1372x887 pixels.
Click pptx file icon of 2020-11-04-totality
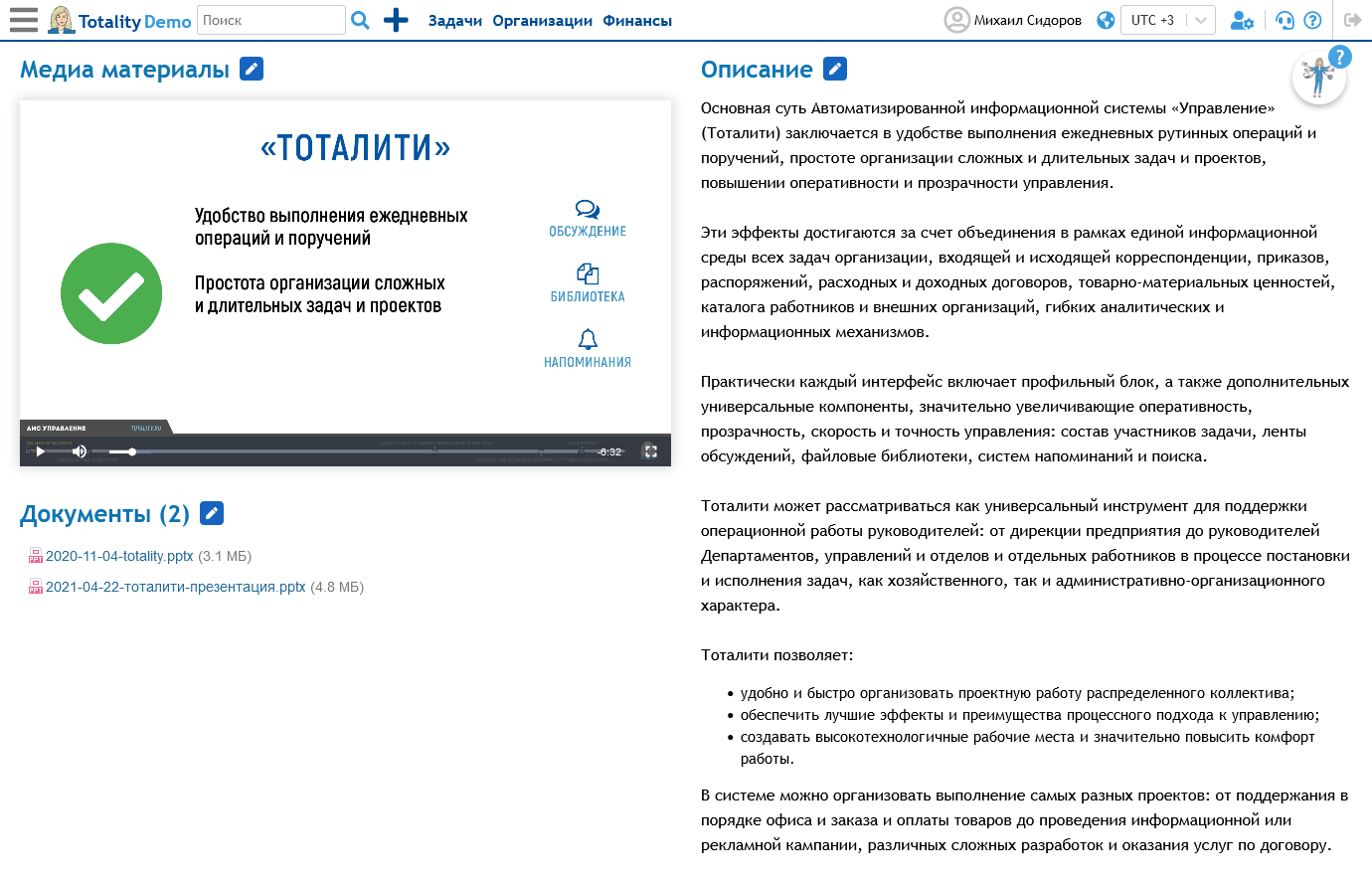(36, 556)
